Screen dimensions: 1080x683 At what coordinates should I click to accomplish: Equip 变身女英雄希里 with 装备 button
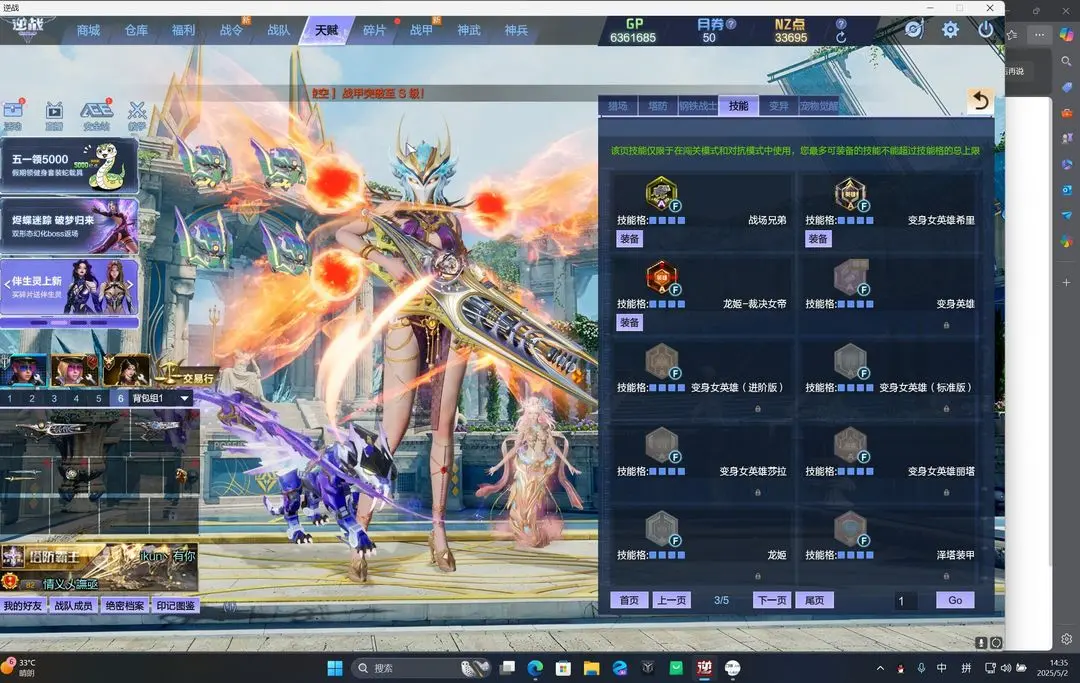818,239
